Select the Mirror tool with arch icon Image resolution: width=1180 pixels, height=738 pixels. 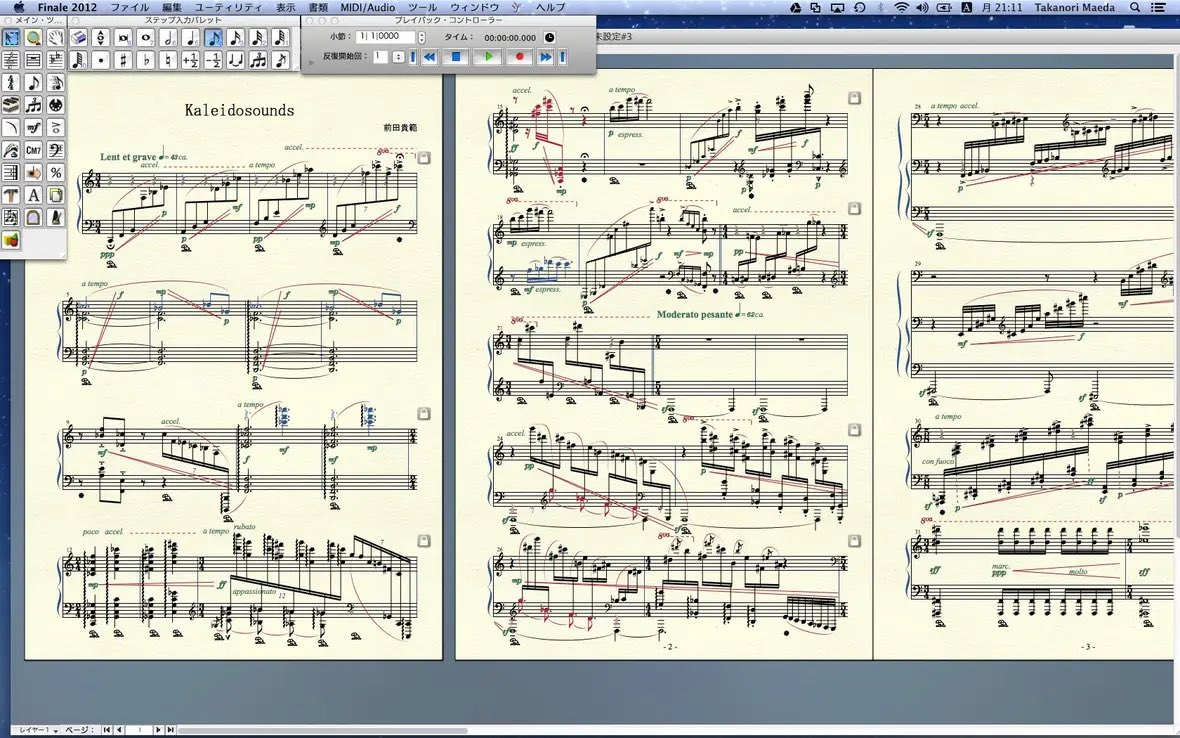coord(33,217)
